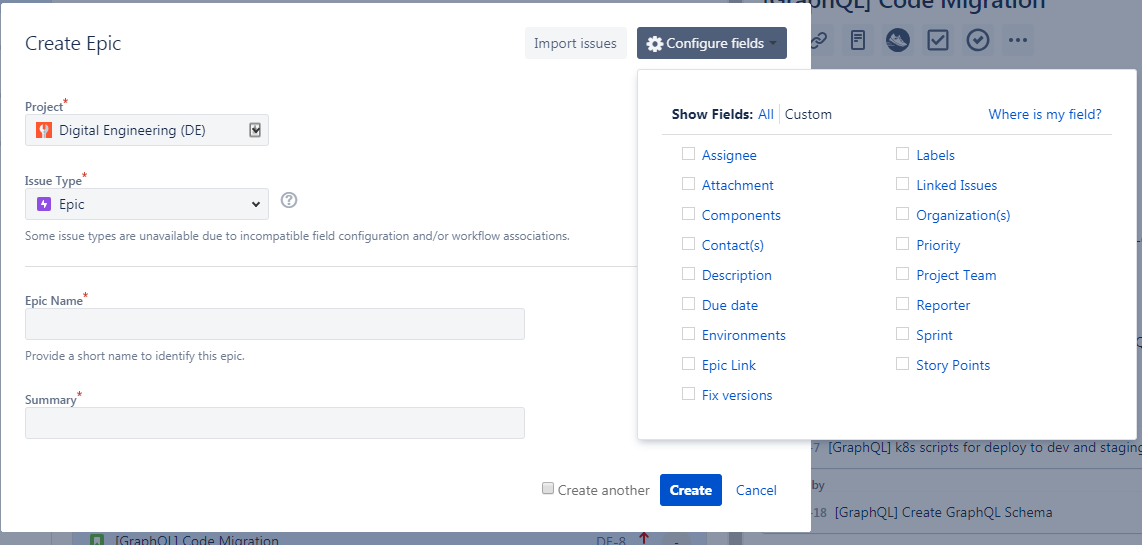Click the purple Epic lightning icon

click(44, 205)
